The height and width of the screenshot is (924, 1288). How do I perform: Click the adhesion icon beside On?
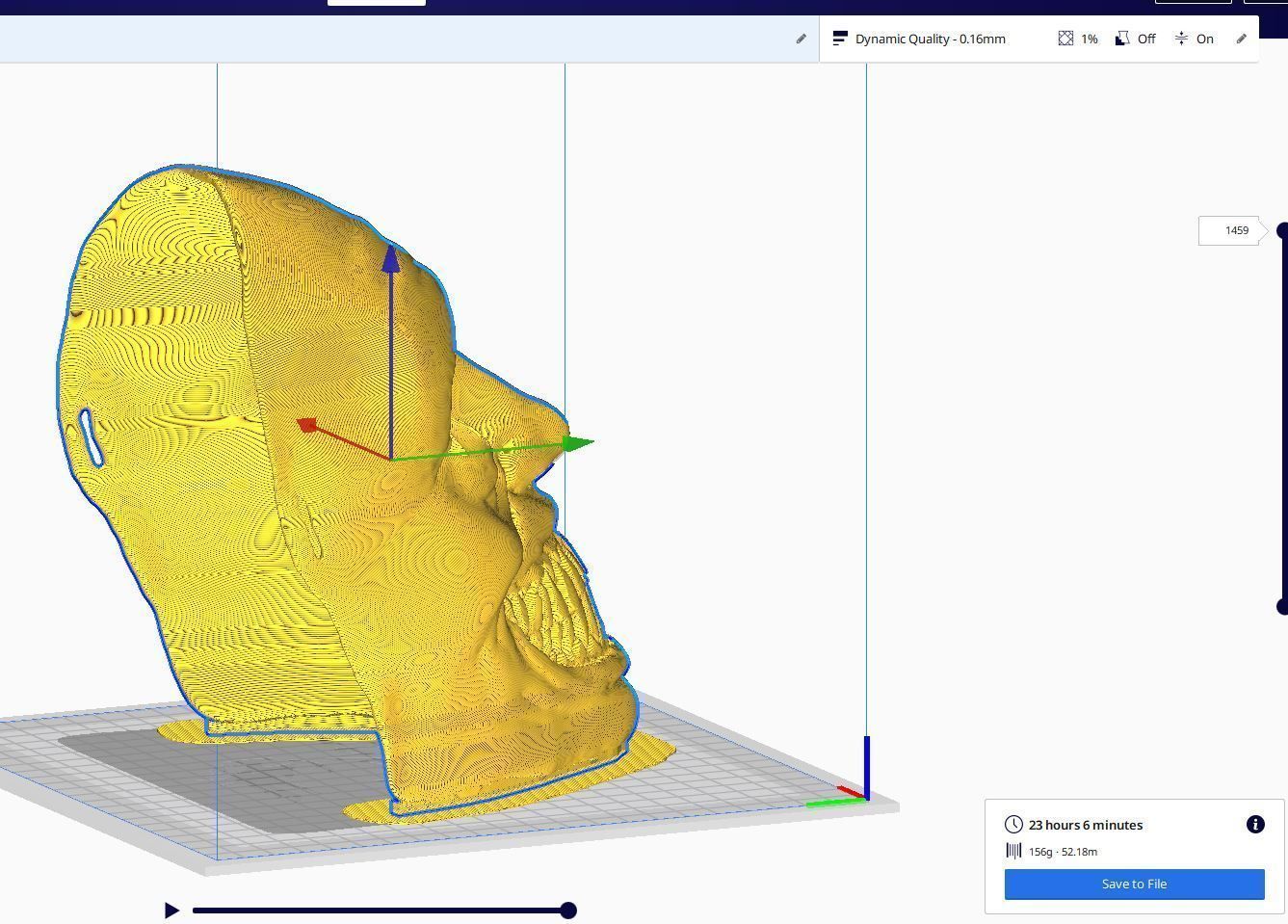tap(1181, 39)
